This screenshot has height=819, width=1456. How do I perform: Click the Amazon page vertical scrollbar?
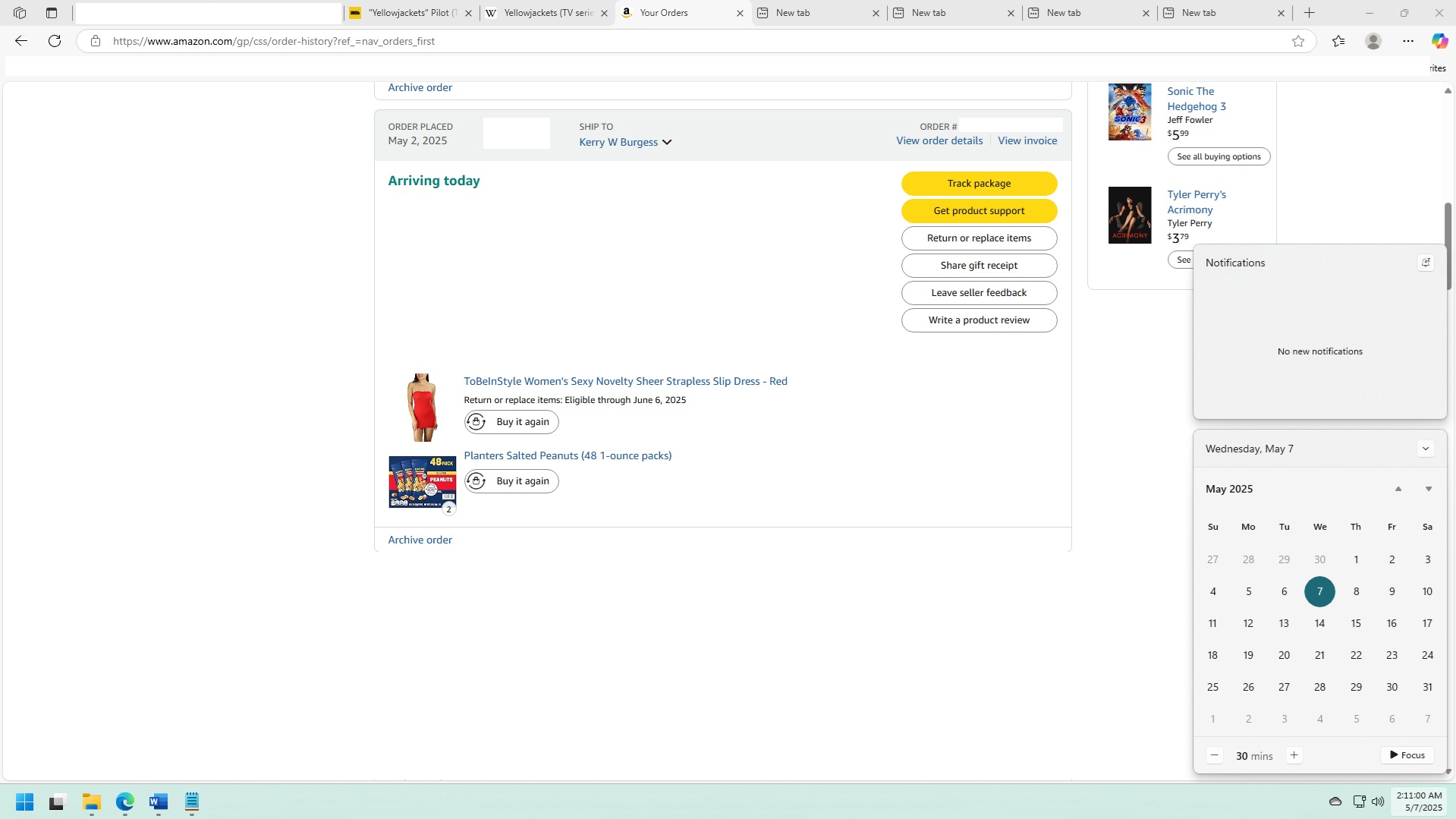[x=1448, y=246]
